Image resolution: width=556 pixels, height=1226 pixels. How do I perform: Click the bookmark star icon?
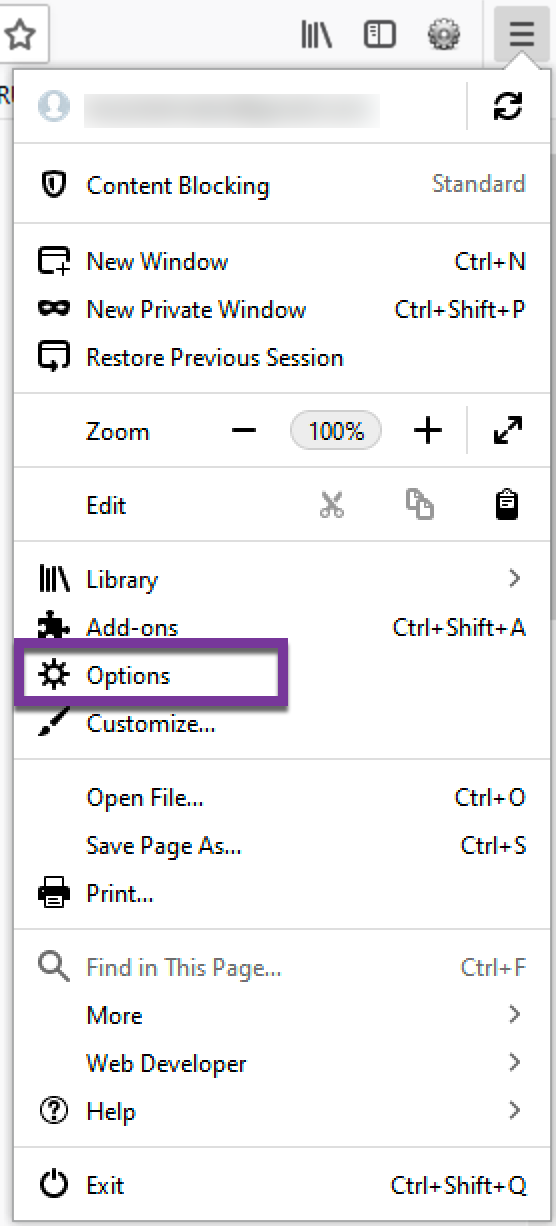pos(20,36)
